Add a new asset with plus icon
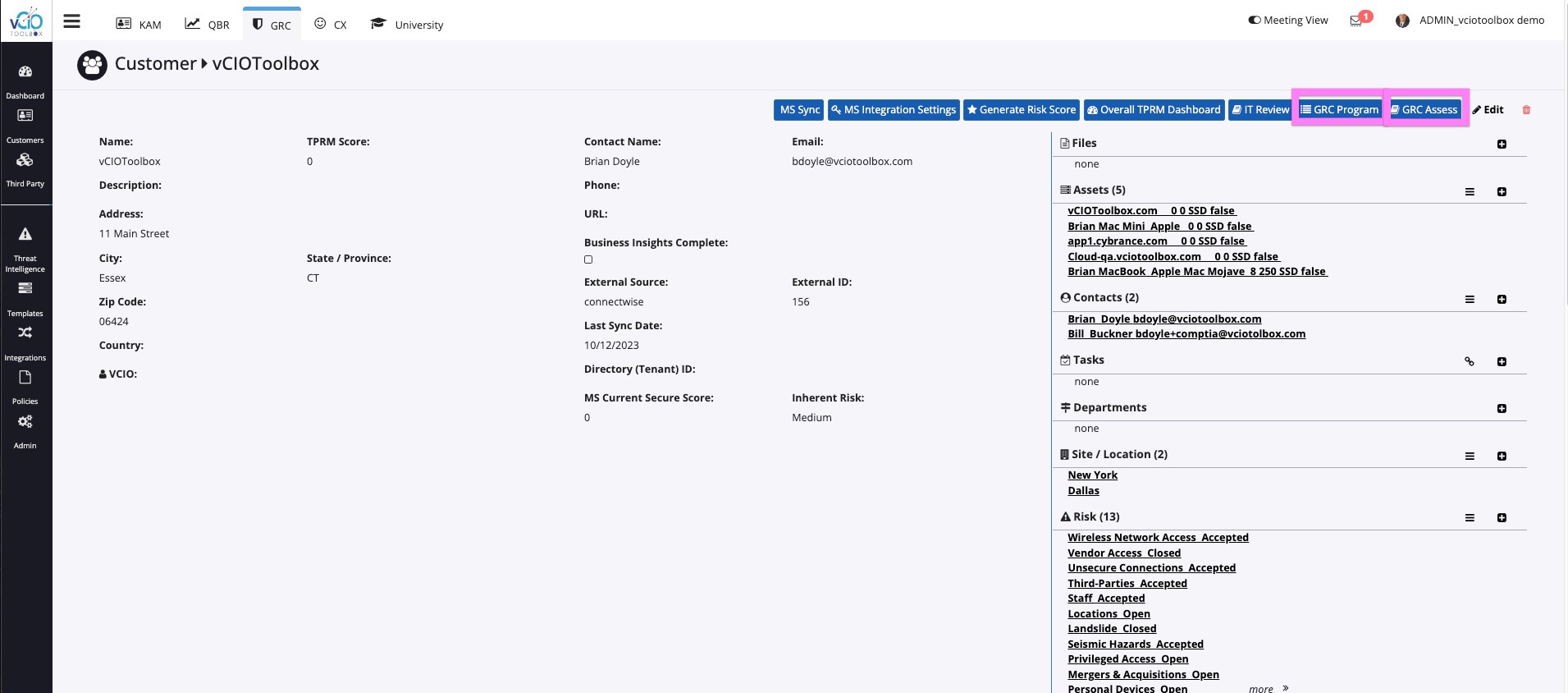This screenshot has height=693, width=1568. pyautogui.click(x=1502, y=192)
